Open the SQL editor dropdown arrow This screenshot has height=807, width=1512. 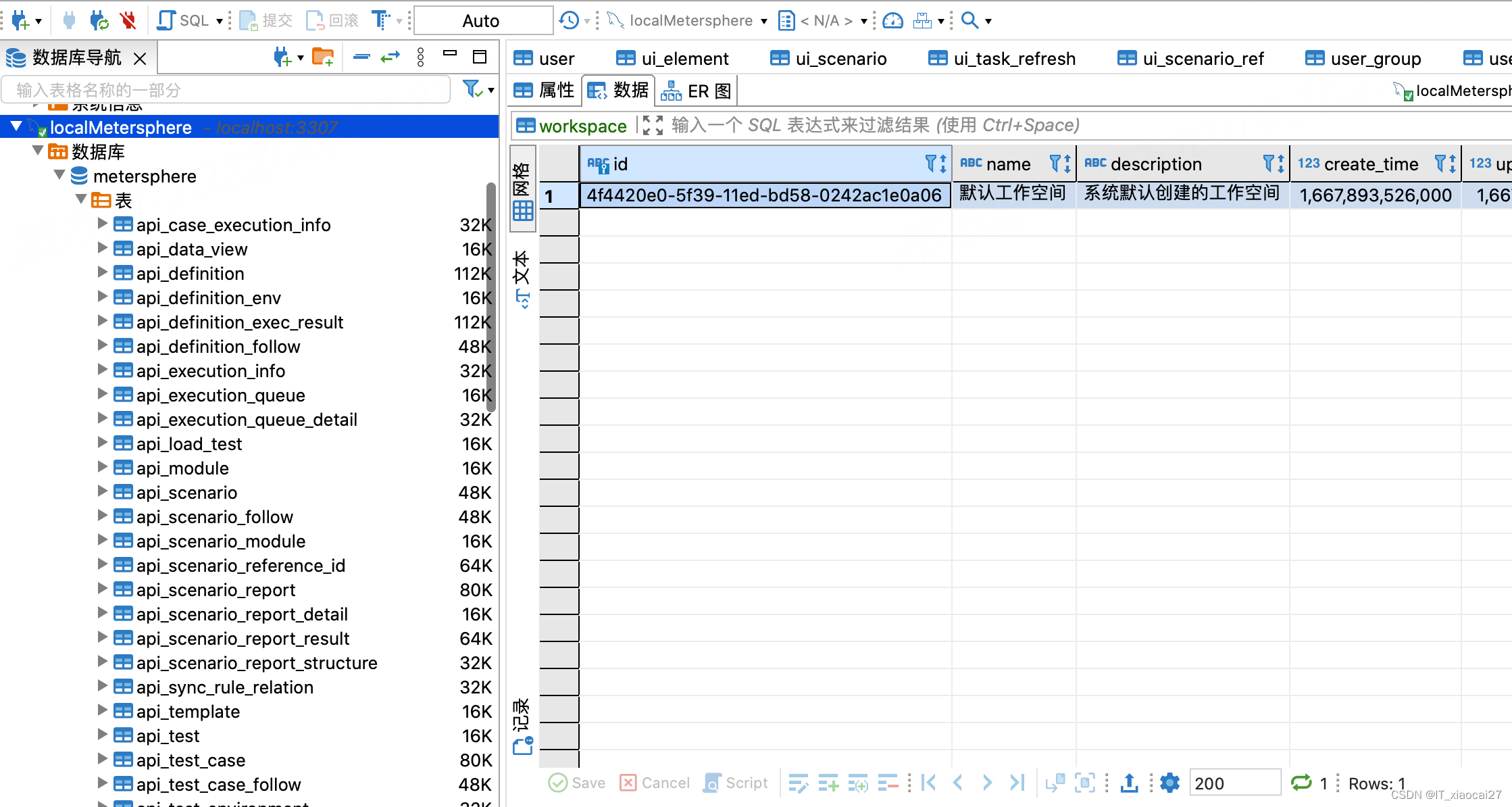tap(220, 21)
